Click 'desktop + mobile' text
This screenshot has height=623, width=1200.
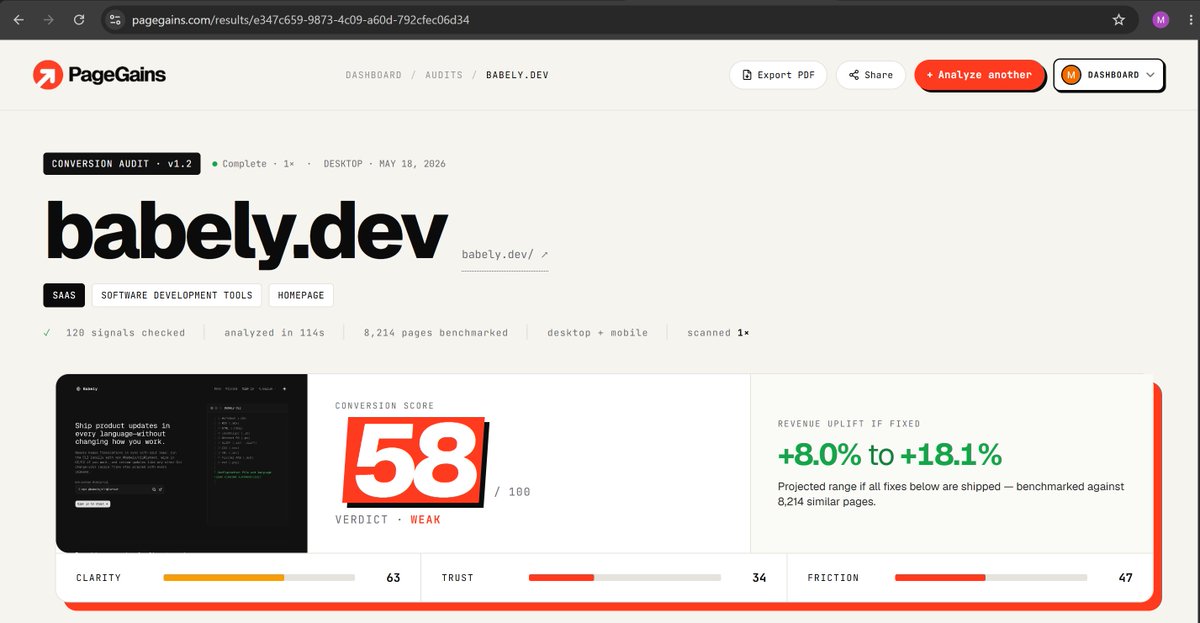point(598,332)
